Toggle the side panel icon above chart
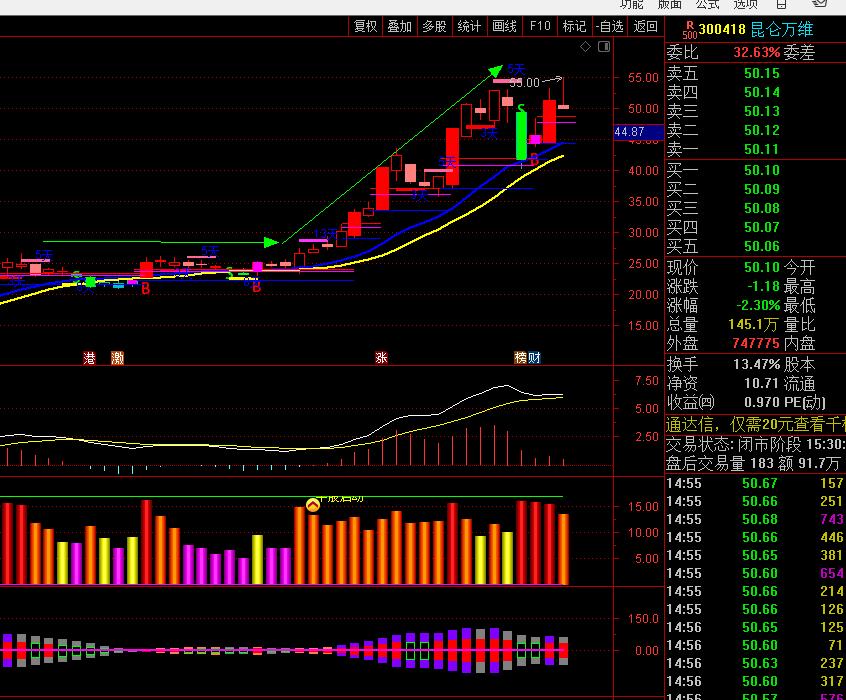The image size is (846, 700). click(604, 47)
